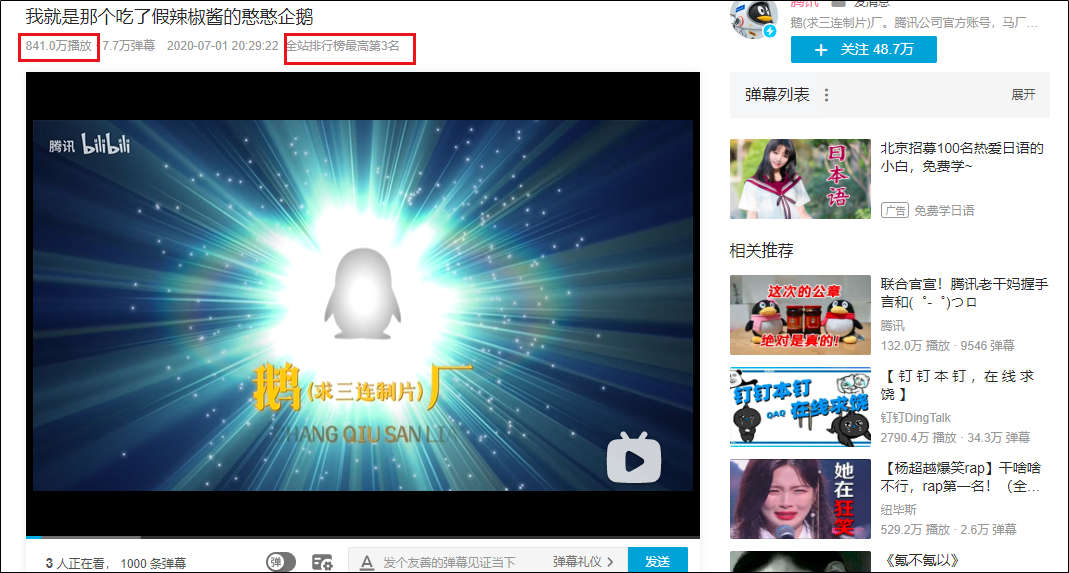Image resolution: width=1069 pixels, height=573 pixels.
Task: Open the Japanese learning ad thumbnail
Action: pyautogui.click(x=800, y=179)
